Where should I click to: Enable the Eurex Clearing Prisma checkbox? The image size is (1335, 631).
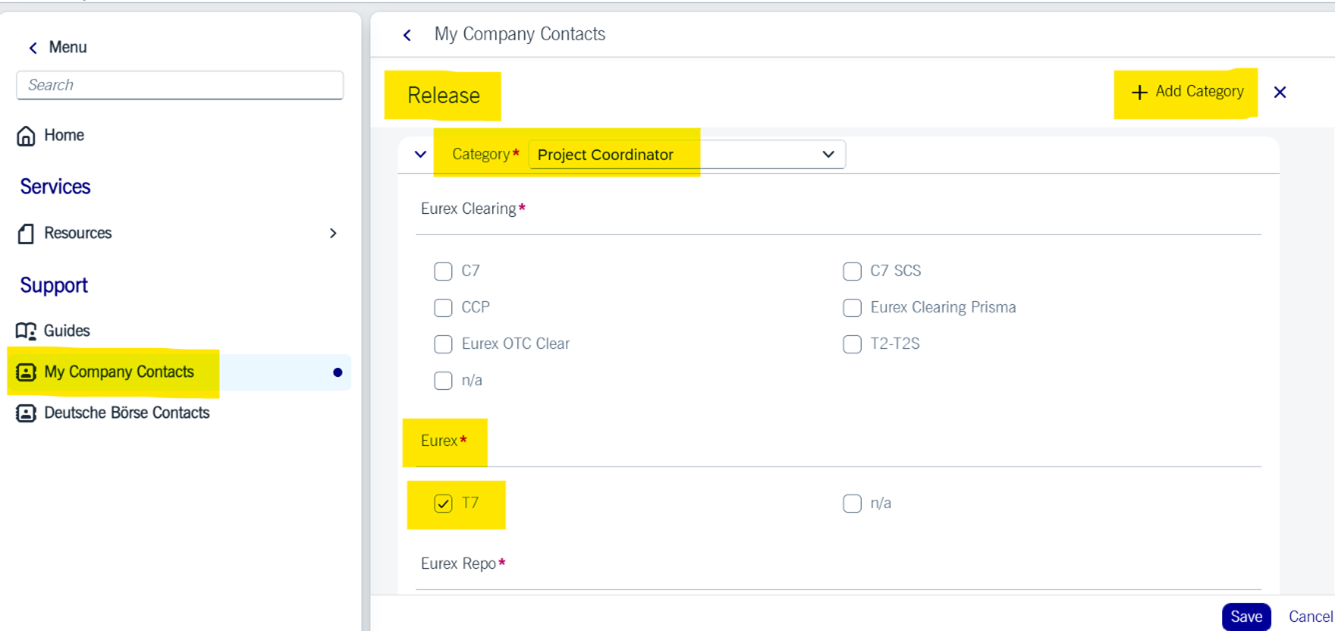852,308
